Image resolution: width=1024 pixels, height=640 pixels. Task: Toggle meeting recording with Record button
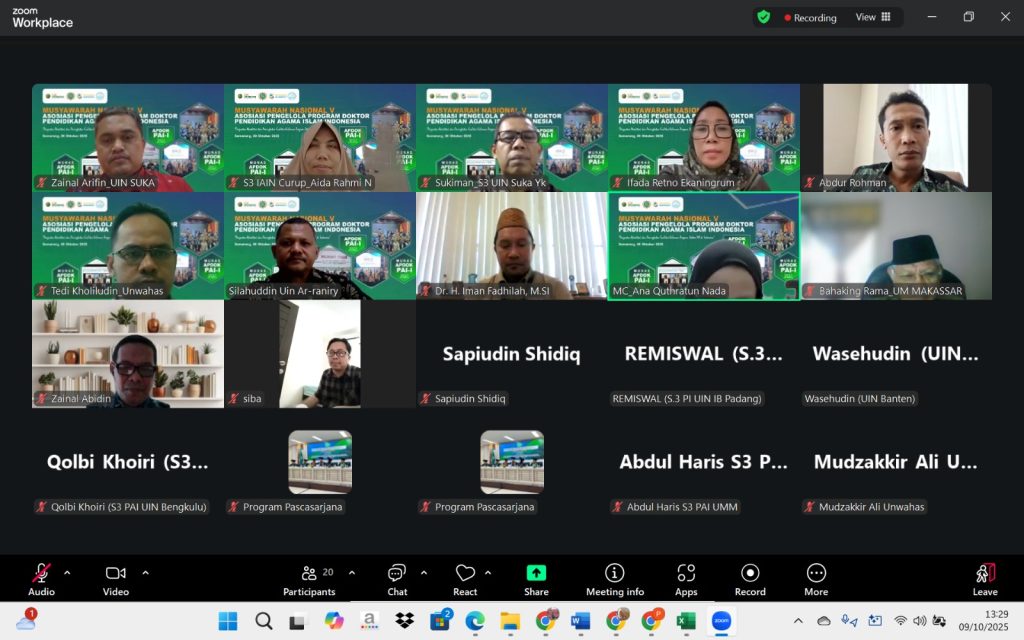[750, 579]
